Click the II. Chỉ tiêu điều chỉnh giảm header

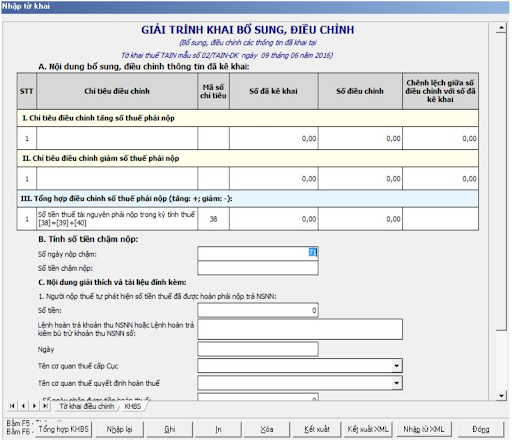click(248, 158)
